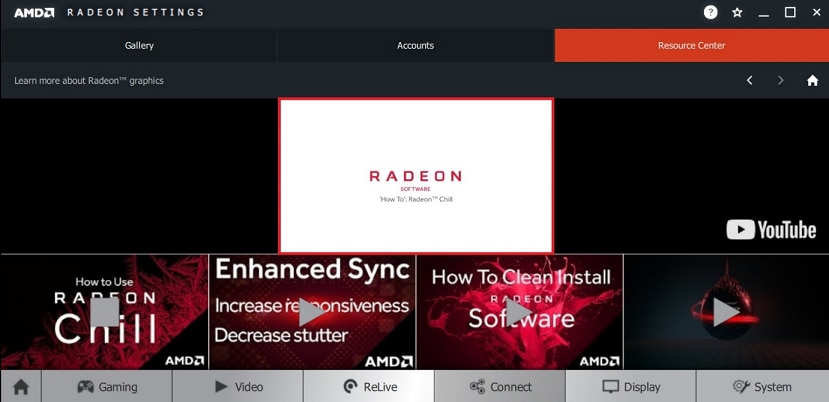Image resolution: width=829 pixels, height=402 pixels.
Task: Close the Radeon Settings window
Action: (816, 13)
